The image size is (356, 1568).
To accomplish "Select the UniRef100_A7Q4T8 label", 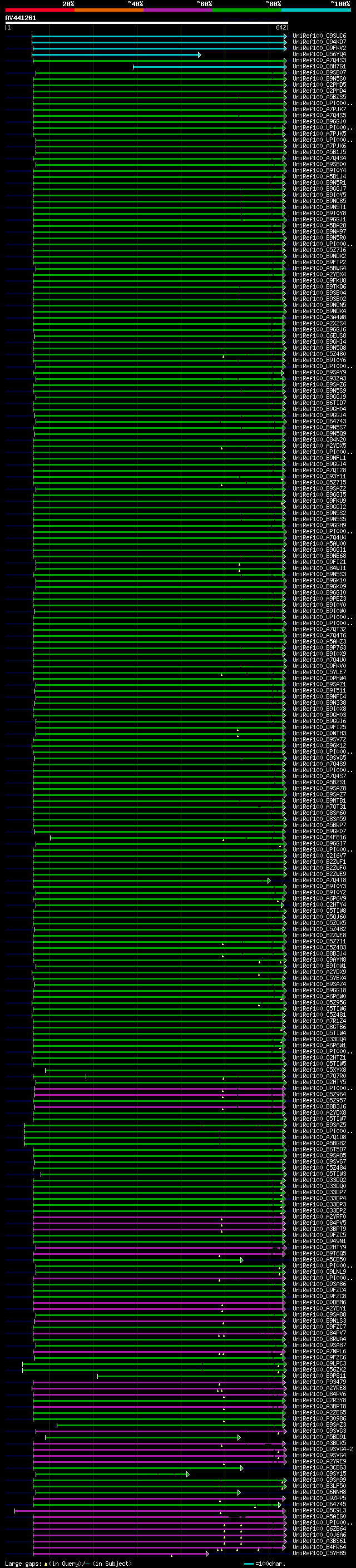I will pyautogui.click(x=319, y=880).
